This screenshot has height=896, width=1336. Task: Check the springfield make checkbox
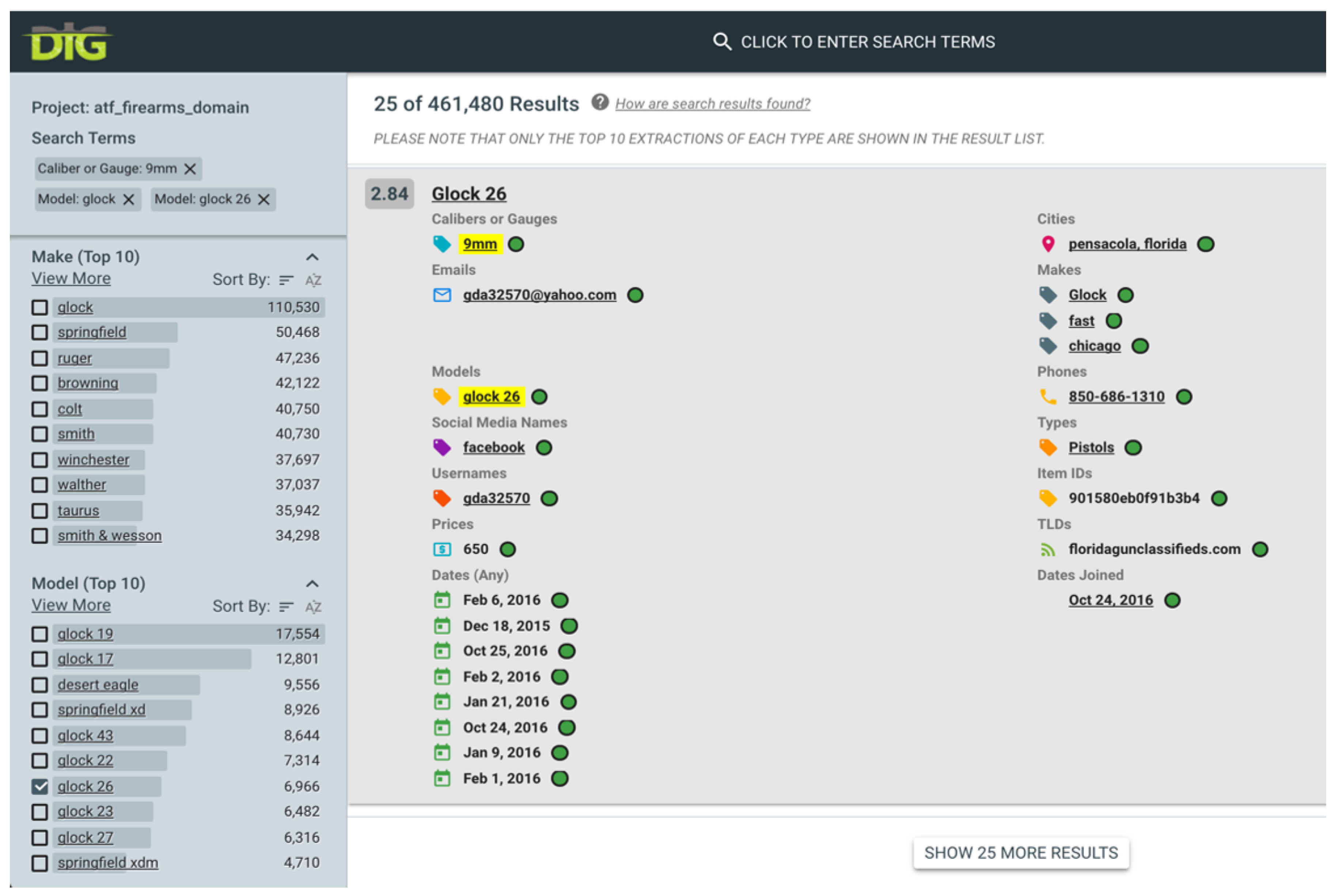(x=39, y=332)
